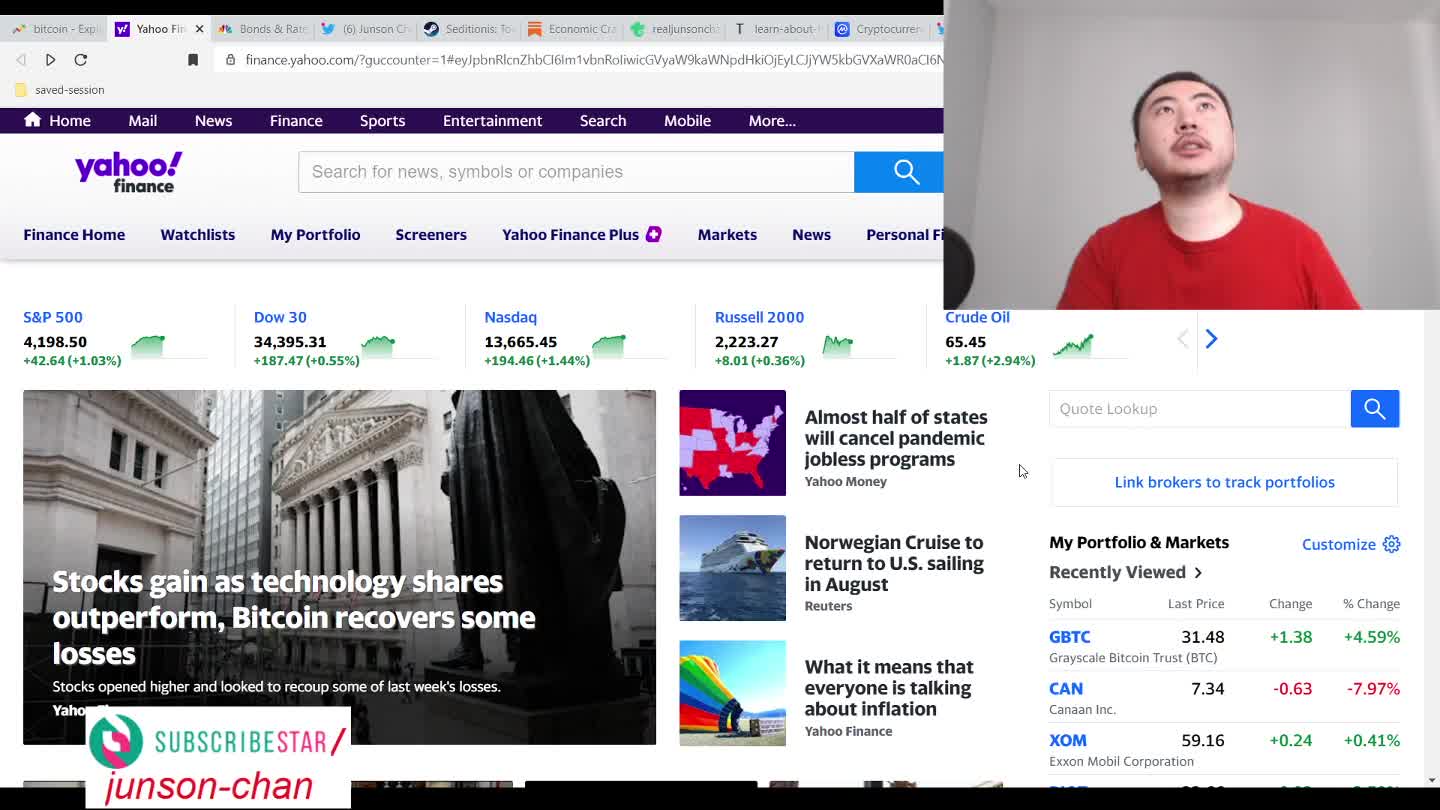Open the Nasdaq index quote

click(x=510, y=317)
